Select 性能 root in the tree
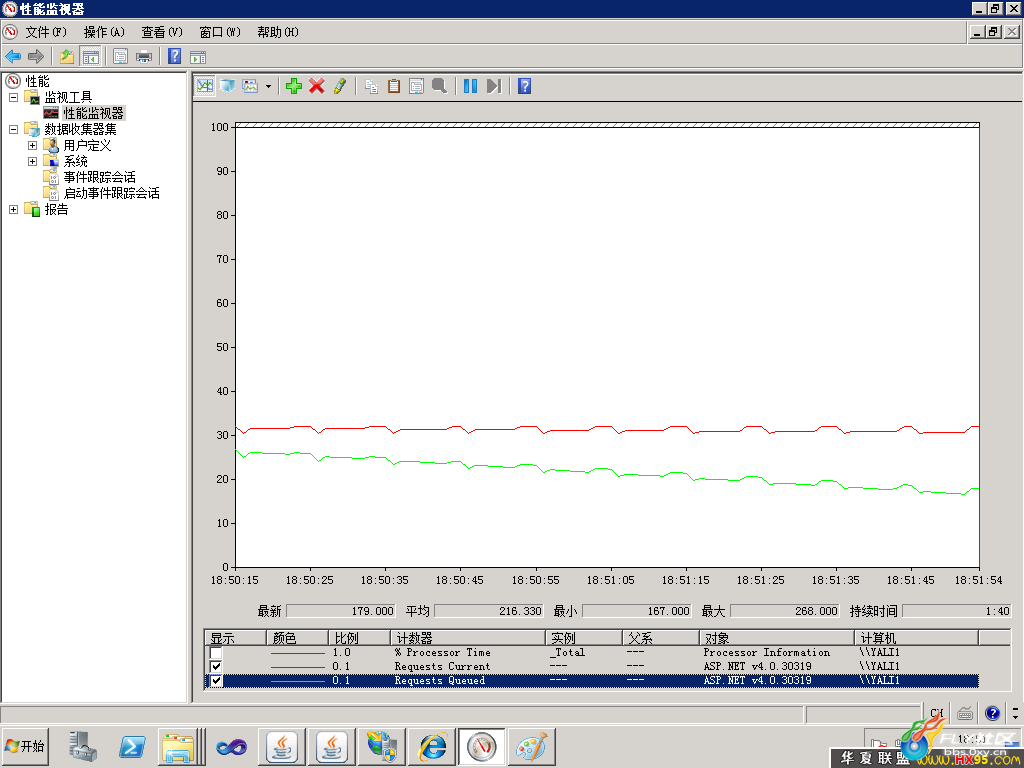 [37, 81]
